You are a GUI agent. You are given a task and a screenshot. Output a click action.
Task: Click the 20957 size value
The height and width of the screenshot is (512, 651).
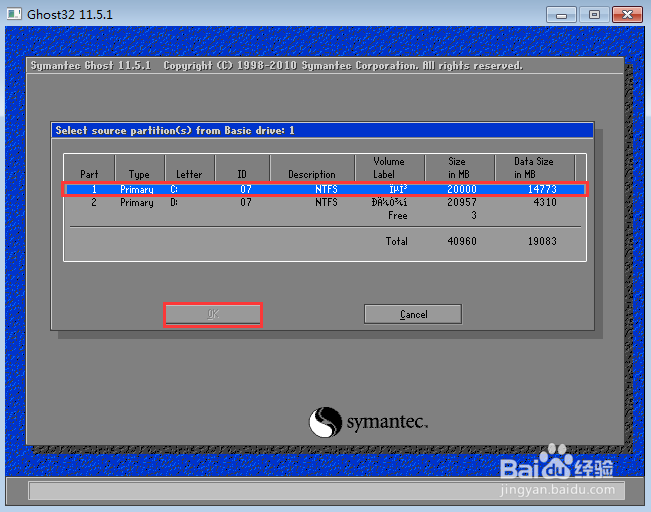click(x=462, y=203)
